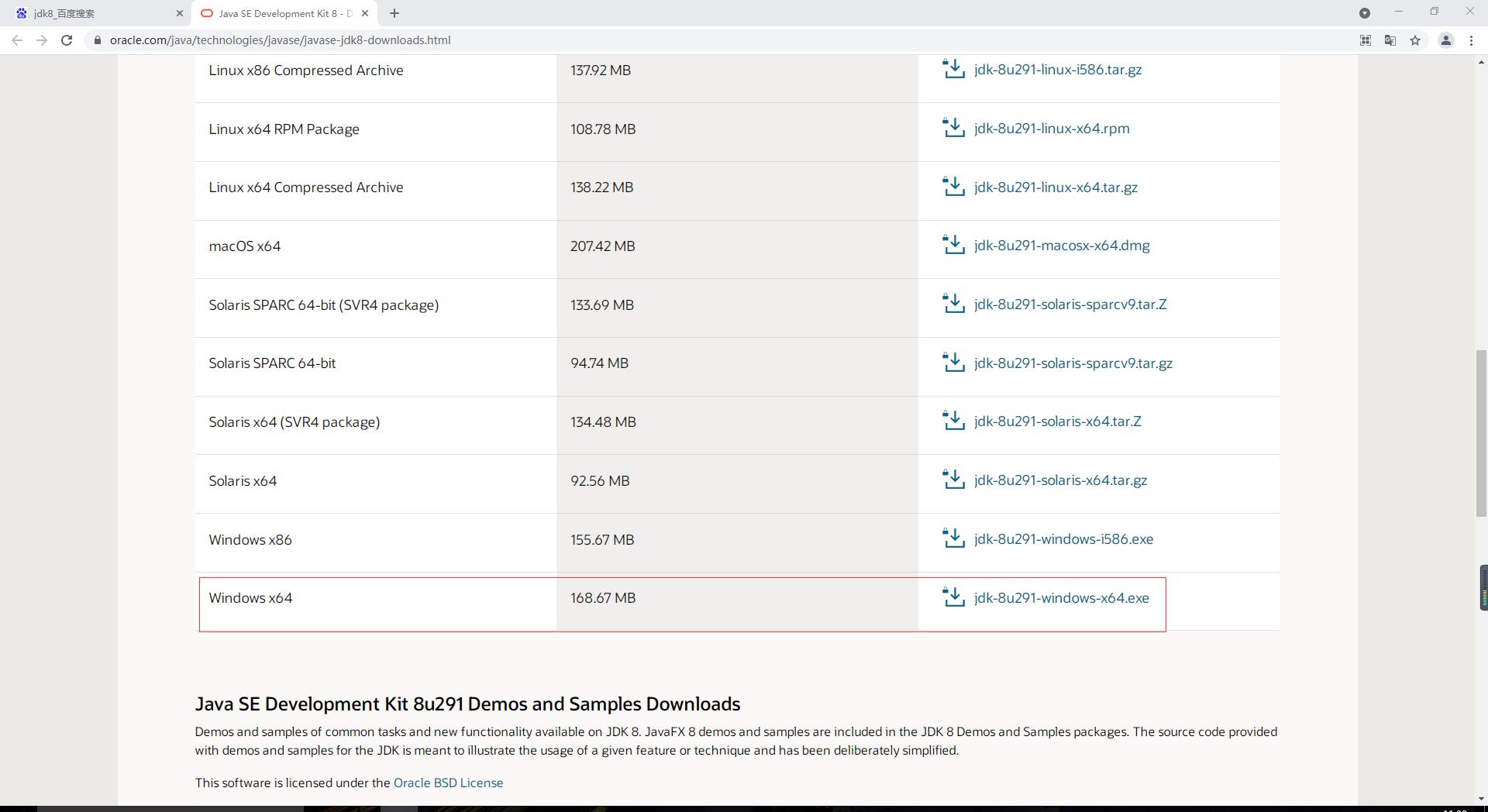Select the Java SE Development Kit 8 tab
The image size is (1488, 812).
pyautogui.click(x=283, y=13)
